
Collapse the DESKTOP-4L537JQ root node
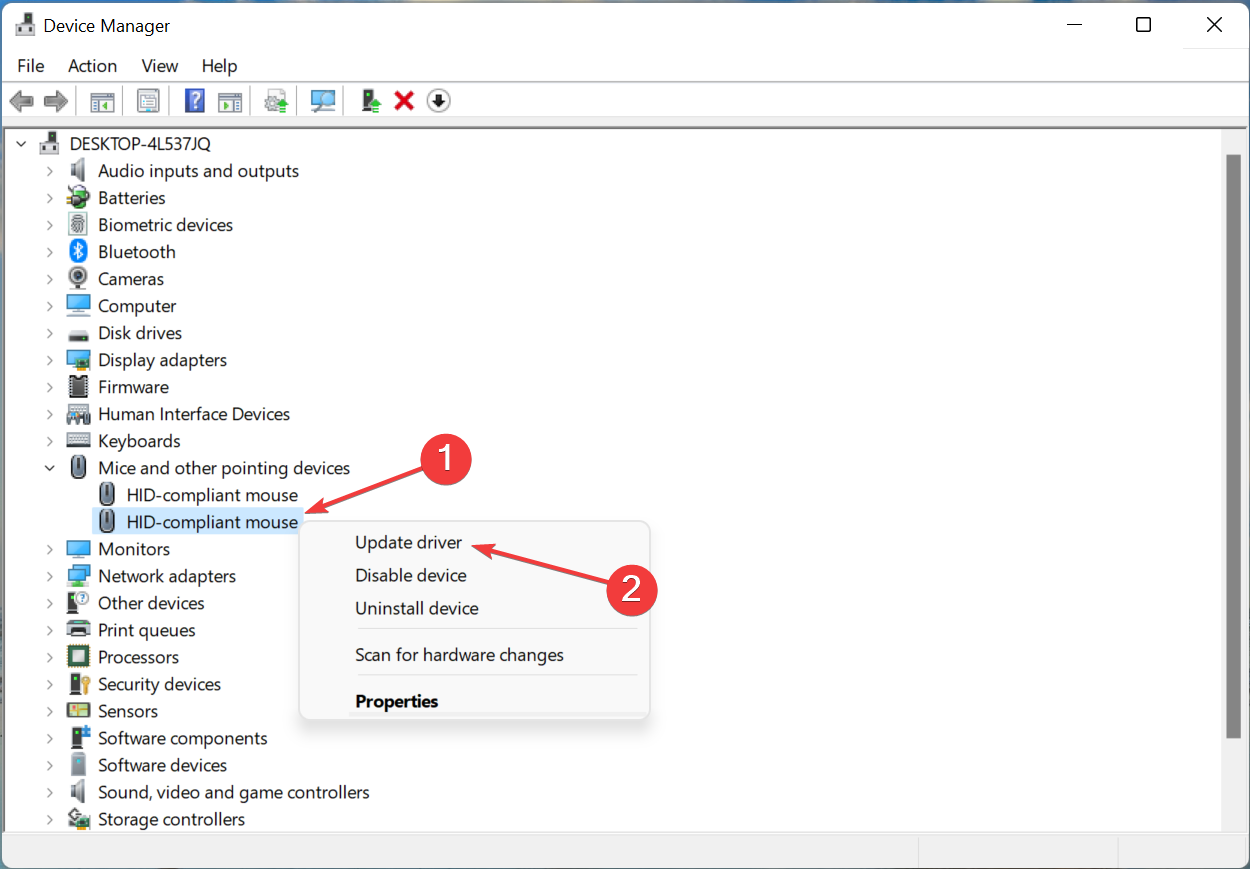22,144
